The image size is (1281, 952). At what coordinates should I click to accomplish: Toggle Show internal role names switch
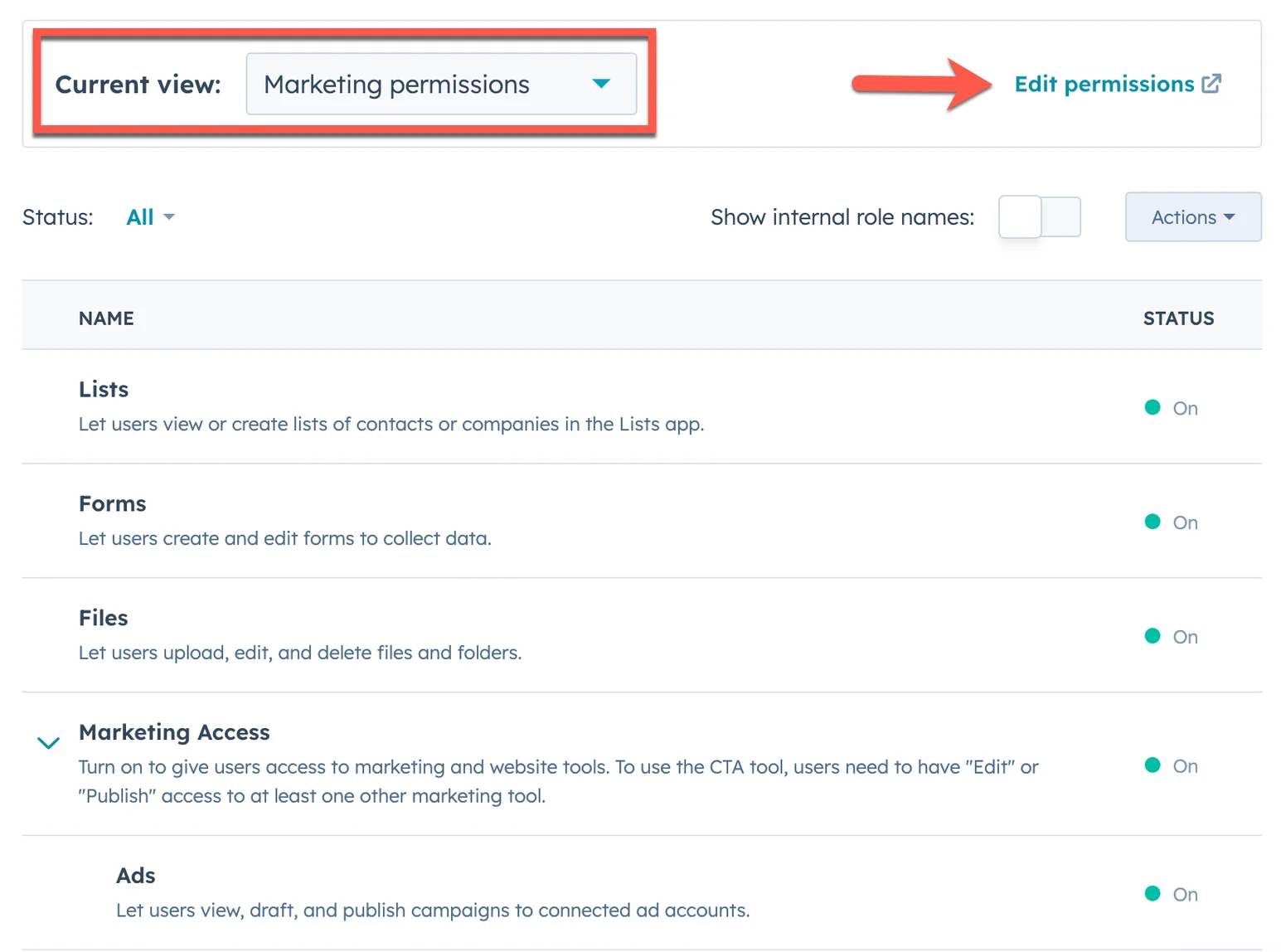point(1040,217)
